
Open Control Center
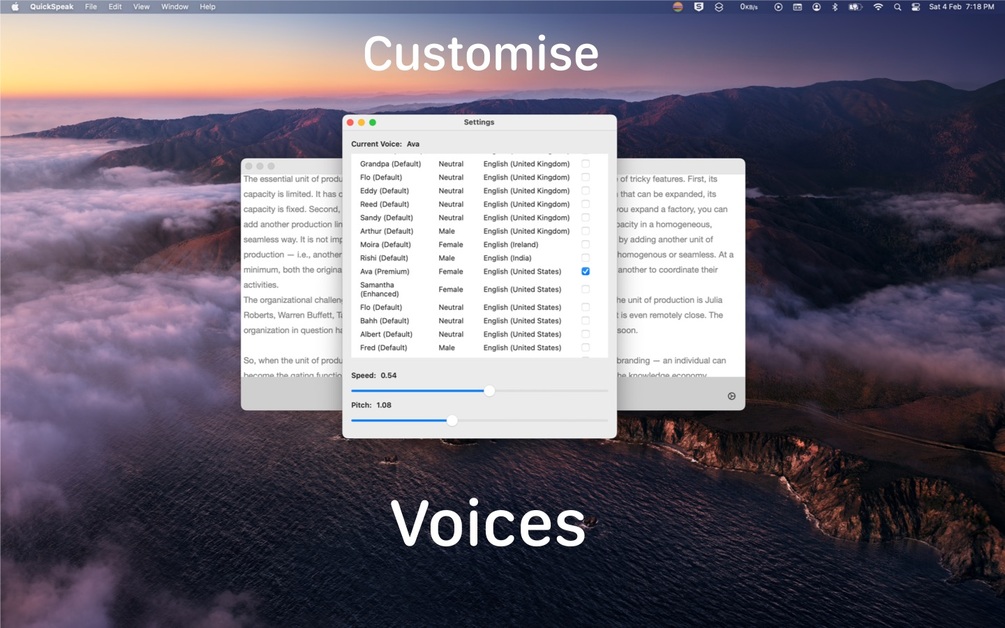coord(916,6)
